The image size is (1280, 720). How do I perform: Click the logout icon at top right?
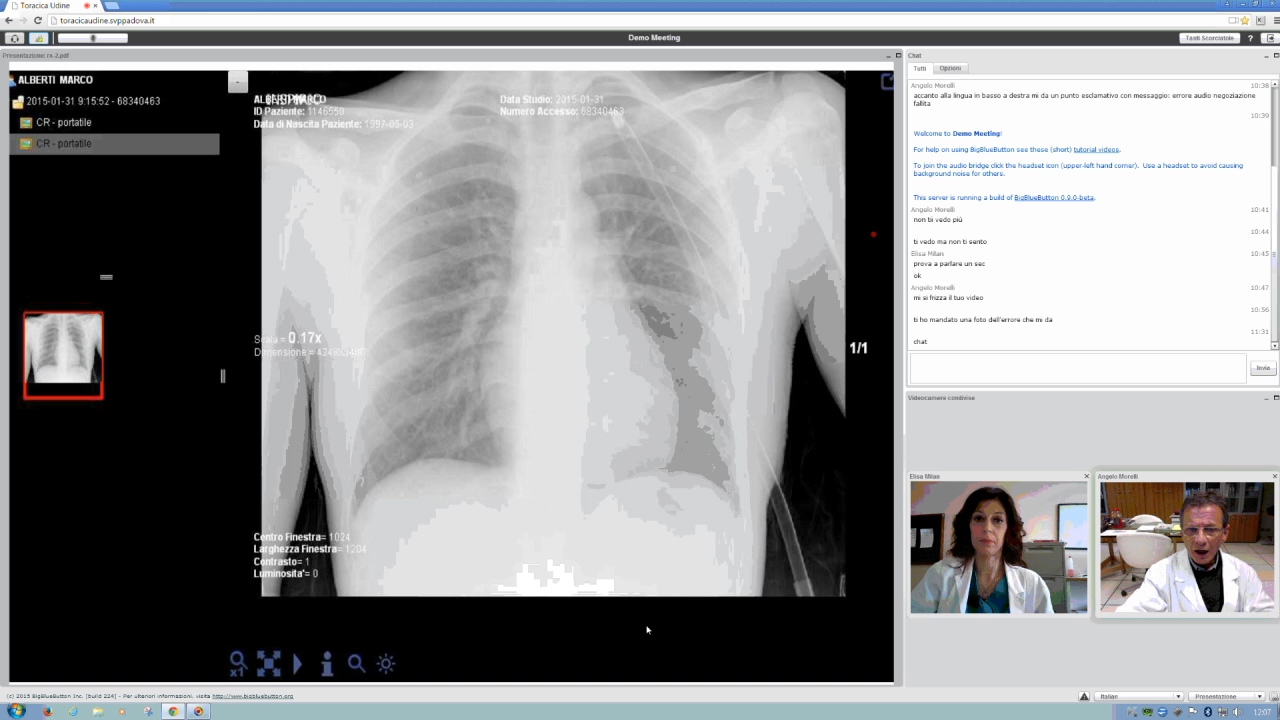click(1270, 38)
